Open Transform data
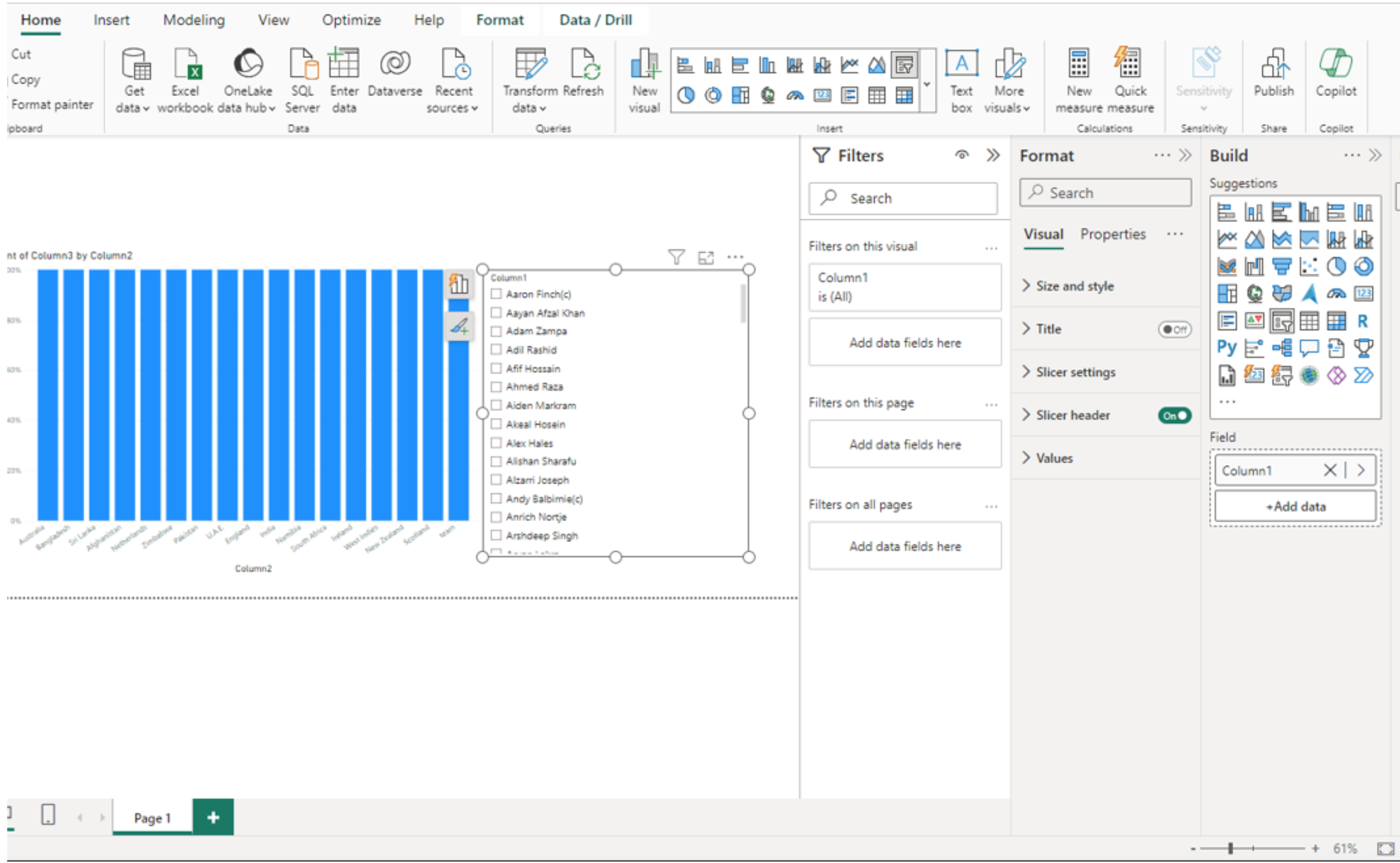Screen dimensions: 1400x863 click(530, 80)
